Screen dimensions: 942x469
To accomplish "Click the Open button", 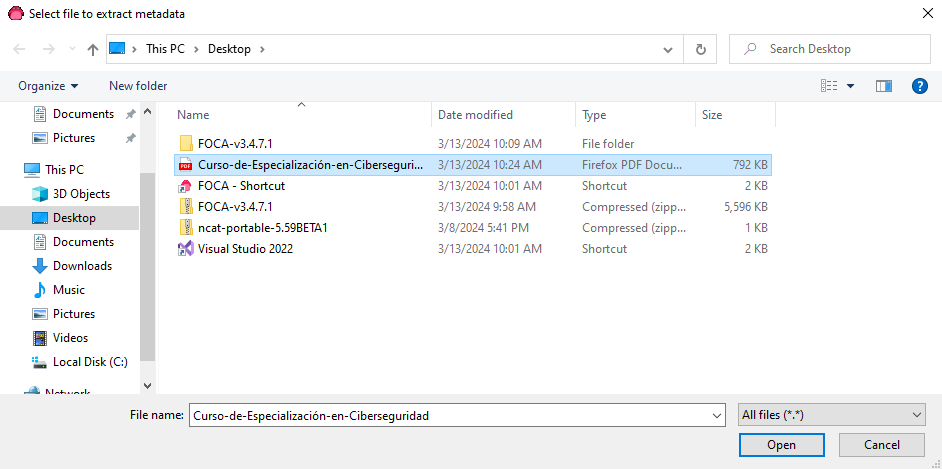I will 782,445.
